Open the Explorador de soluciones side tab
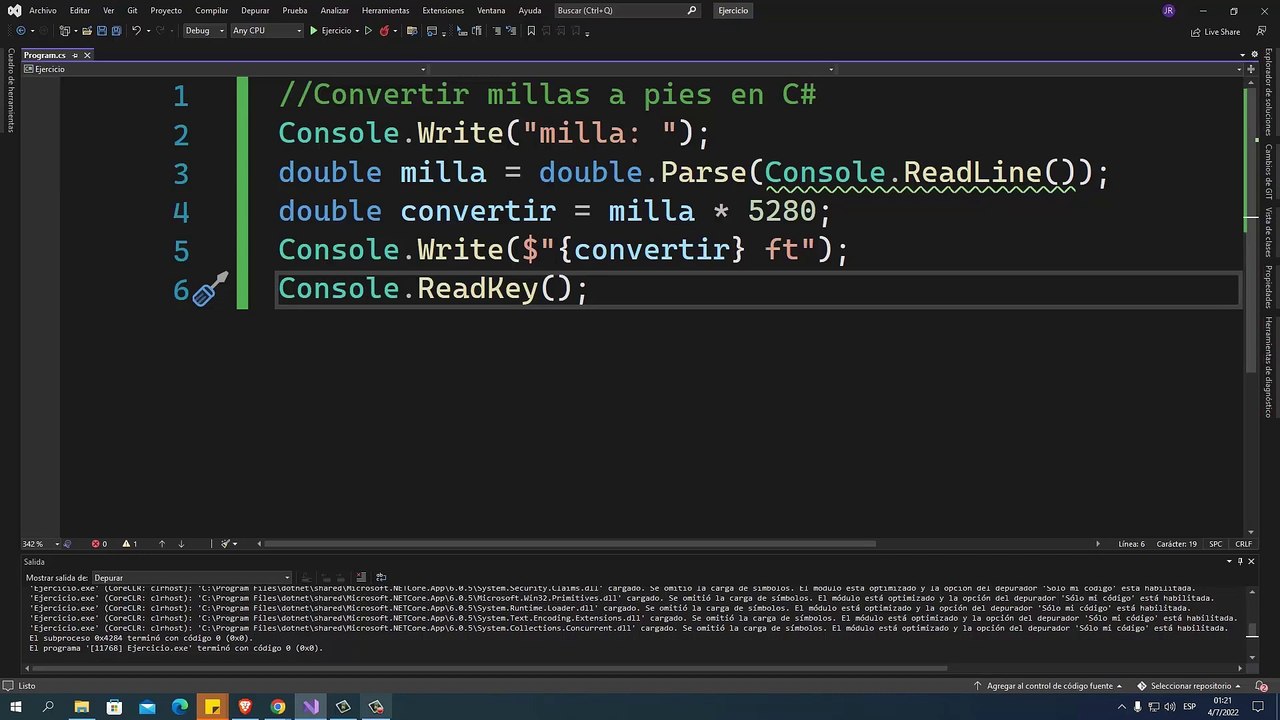The height and width of the screenshot is (720, 1280). click(x=1268, y=92)
